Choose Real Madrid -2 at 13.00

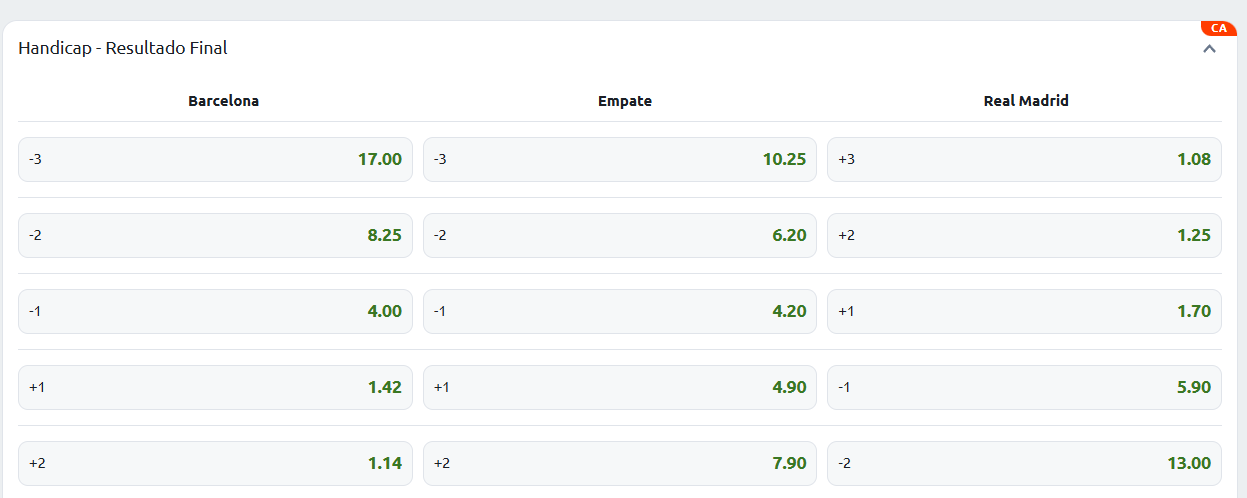pos(1024,463)
